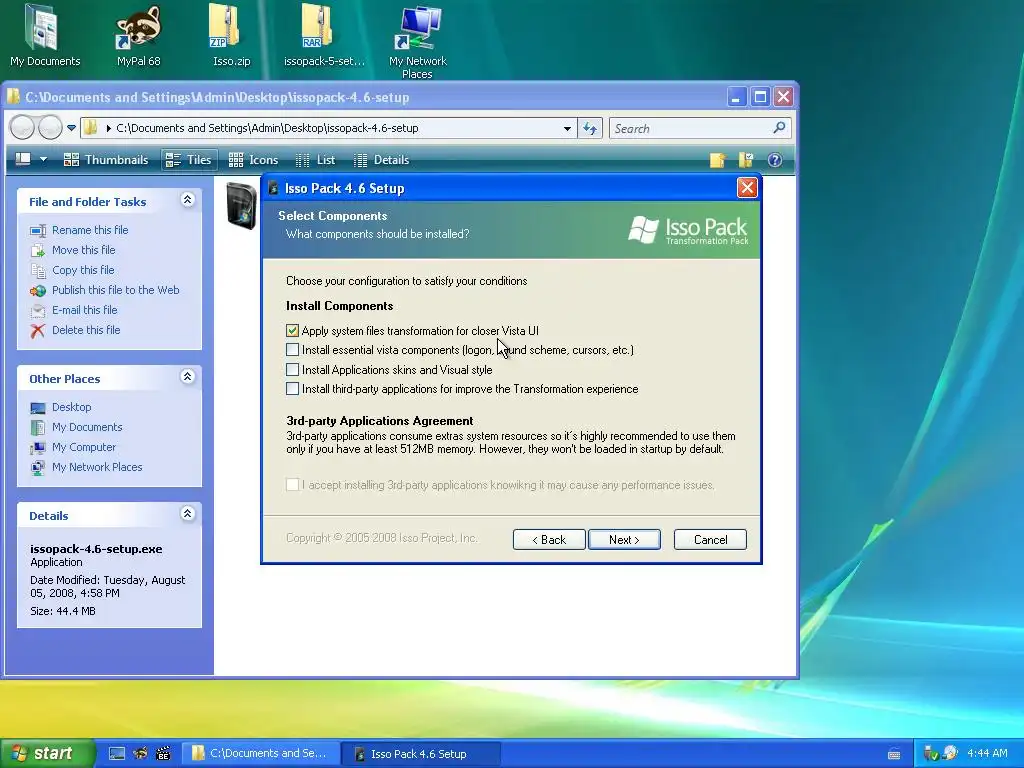Screen dimensions: 1024x768
Task: Uncheck Apply system files transformation checkbox
Action: point(292,330)
